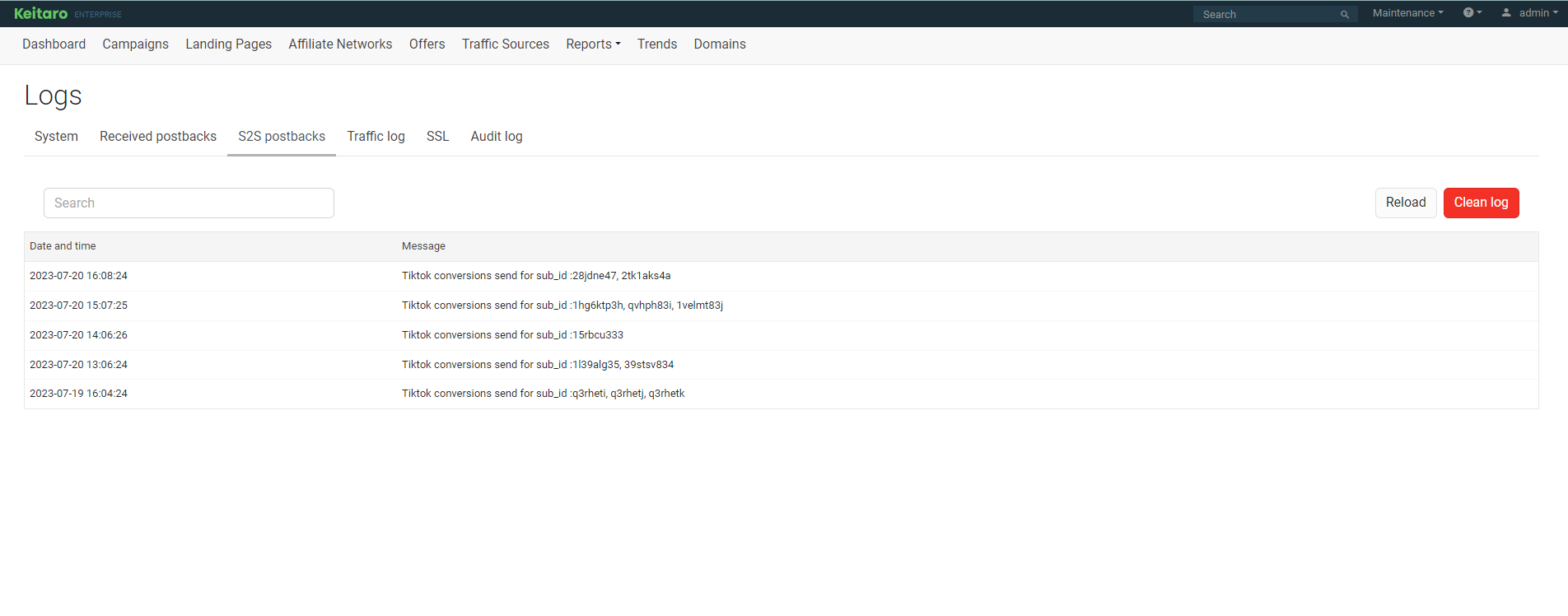This screenshot has width=1568, height=616.
Task: Select the 2023-07-20 15:07:25 timestamp
Action: click(x=78, y=306)
